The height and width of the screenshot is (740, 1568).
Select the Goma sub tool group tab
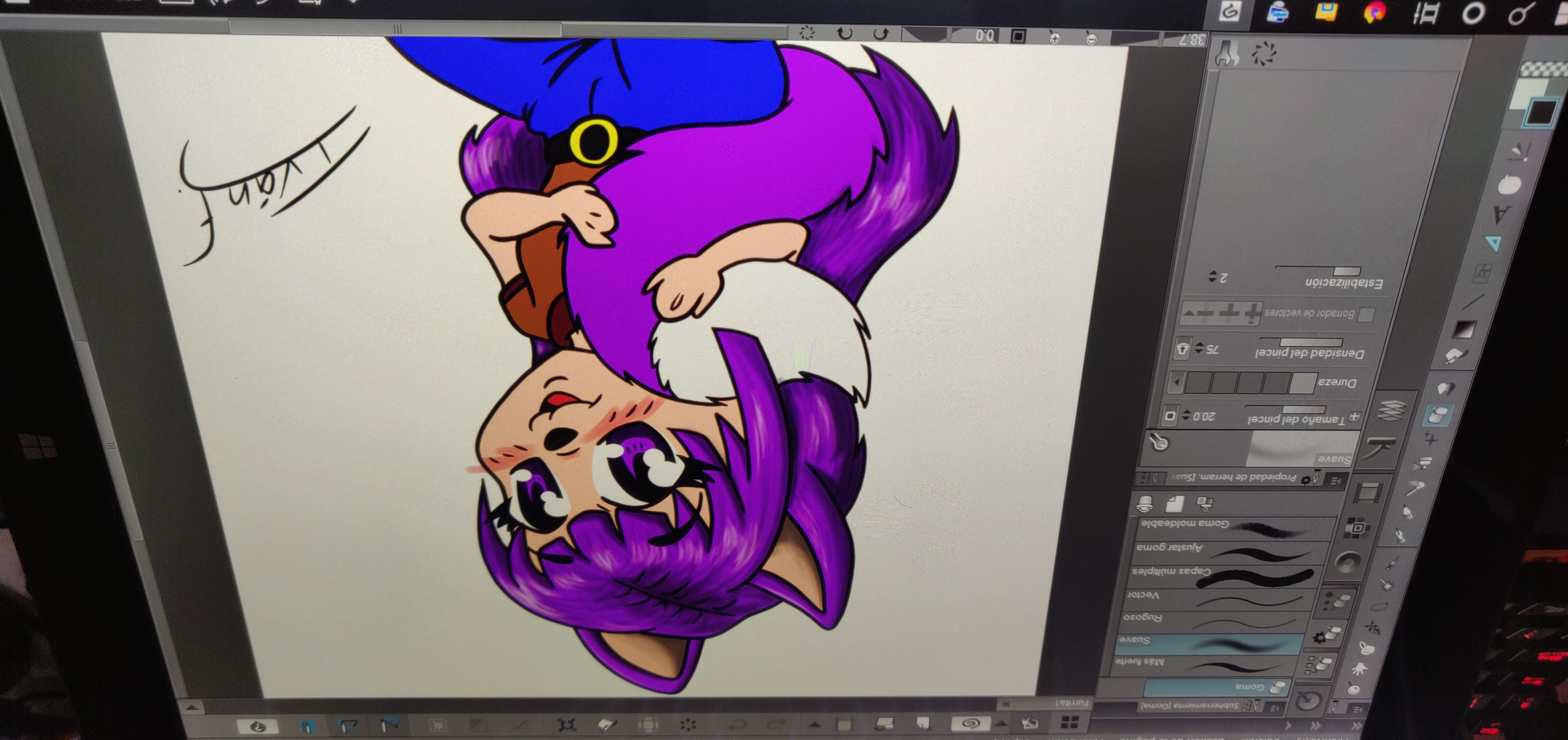(1218, 688)
